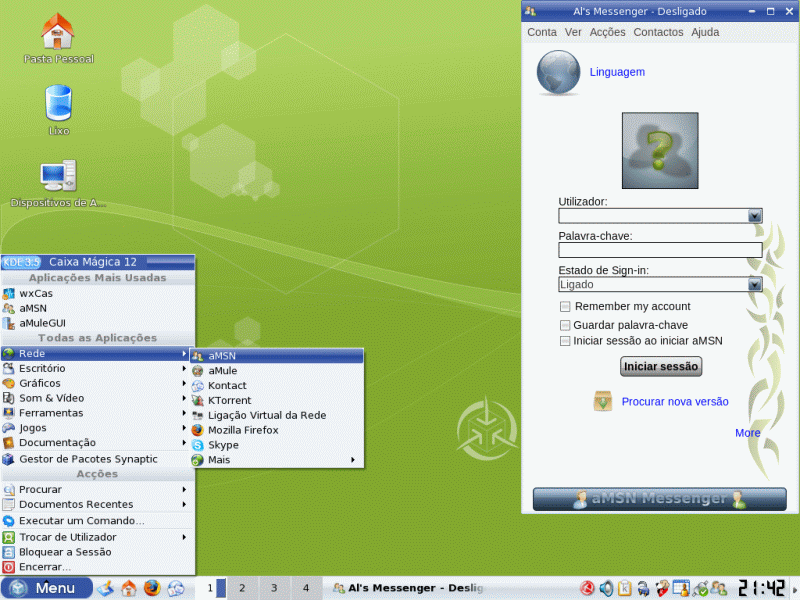Open Gestor de Pacotes Synaptic
Image resolution: width=800 pixels, height=600 pixels.
point(98,459)
